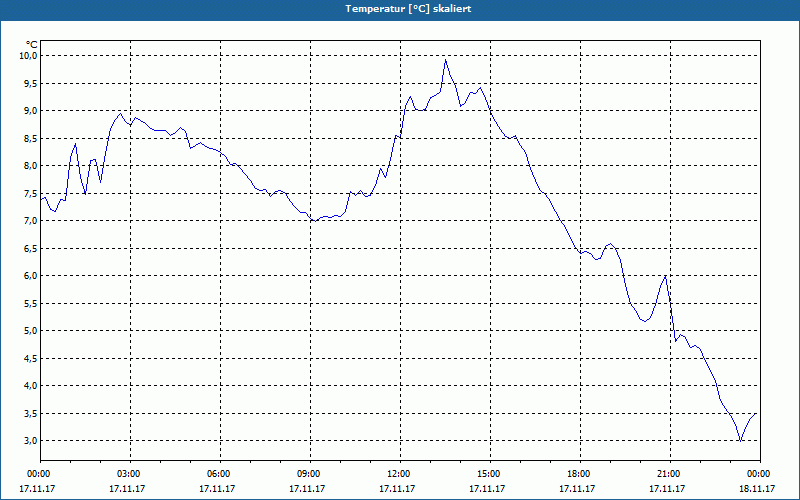Click the "°C" unit label on the axis
This screenshot has height=500, width=800.
(x=32, y=45)
